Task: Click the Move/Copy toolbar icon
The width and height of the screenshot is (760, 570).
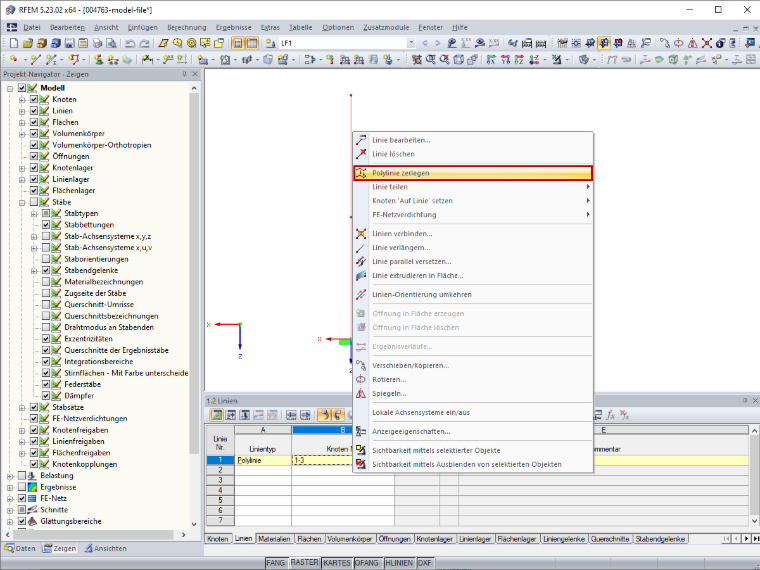Action: pyautogui.click(x=665, y=43)
